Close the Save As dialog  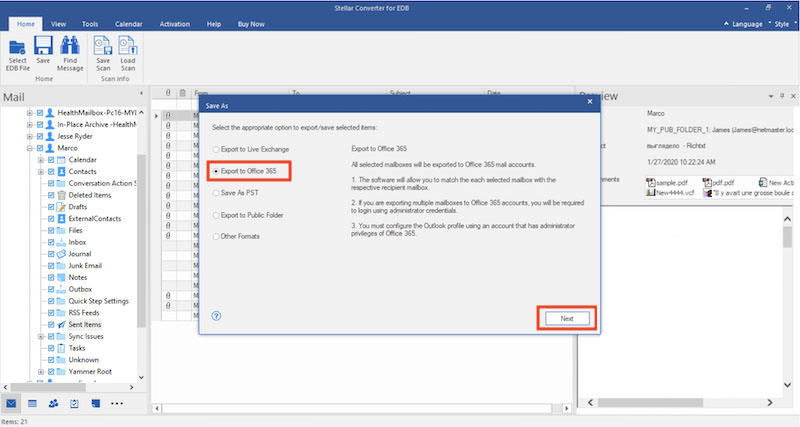590,102
